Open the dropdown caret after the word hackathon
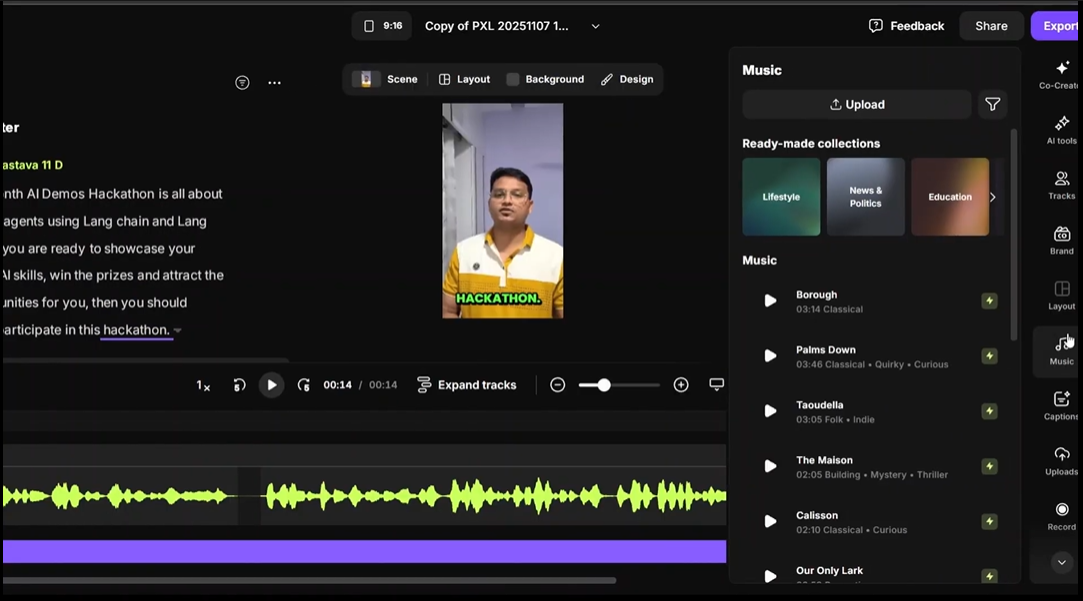Screen dimensions: 1083x601 tap(178, 330)
